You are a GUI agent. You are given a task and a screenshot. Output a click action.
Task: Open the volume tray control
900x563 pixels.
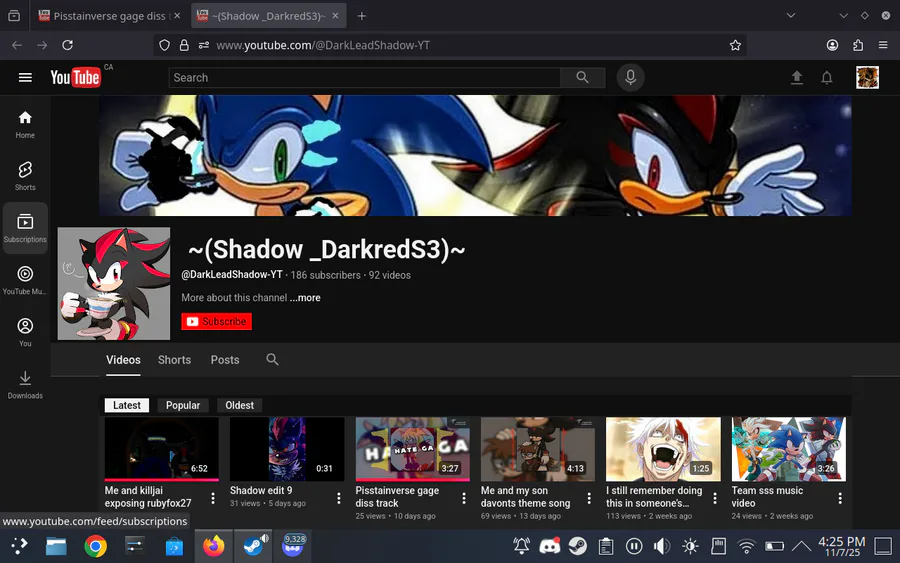coord(662,546)
